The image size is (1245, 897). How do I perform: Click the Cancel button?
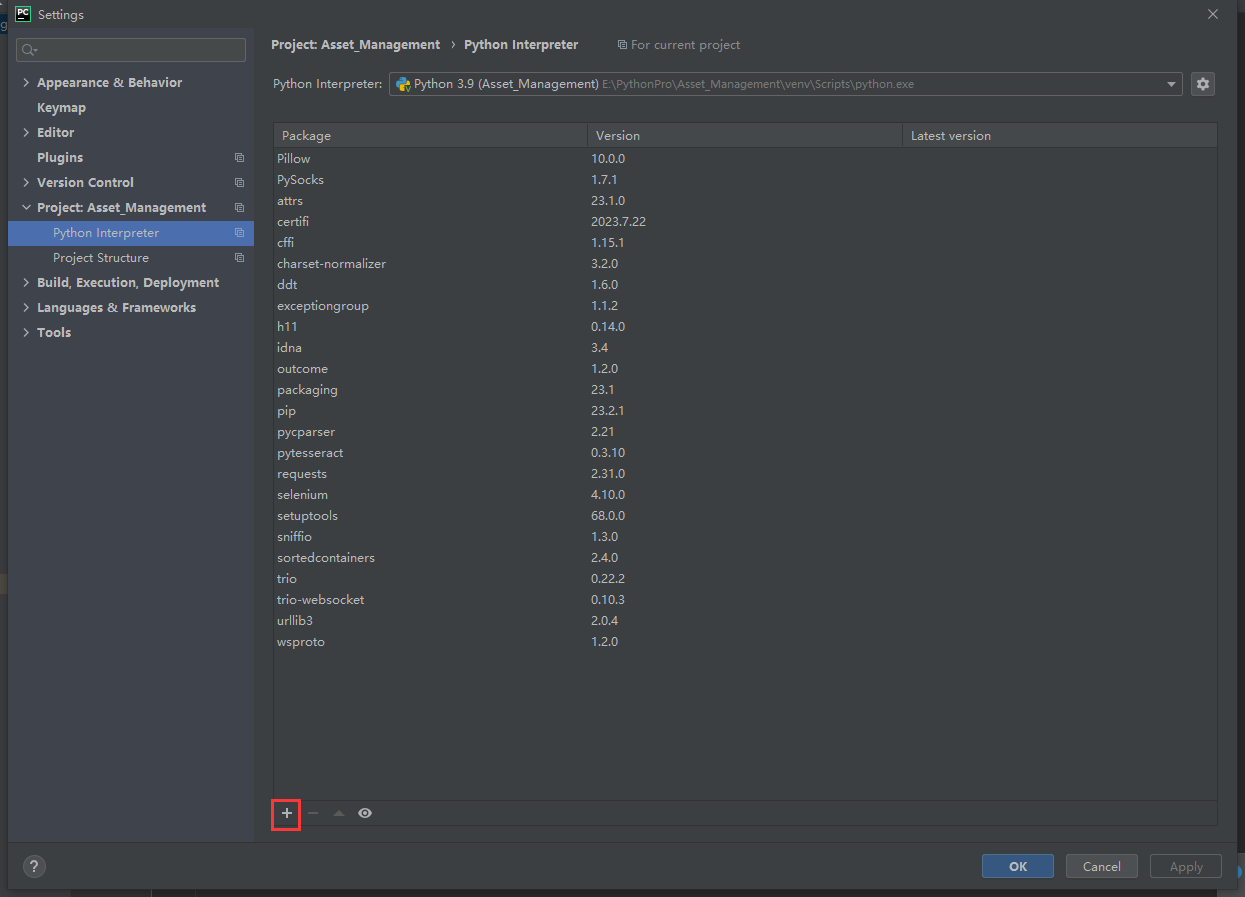[1102, 867]
